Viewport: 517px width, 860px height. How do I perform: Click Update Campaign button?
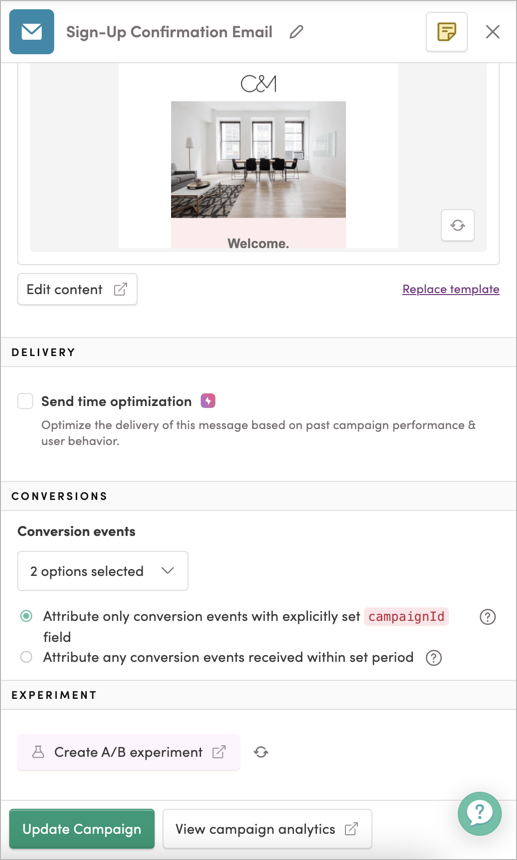82,829
